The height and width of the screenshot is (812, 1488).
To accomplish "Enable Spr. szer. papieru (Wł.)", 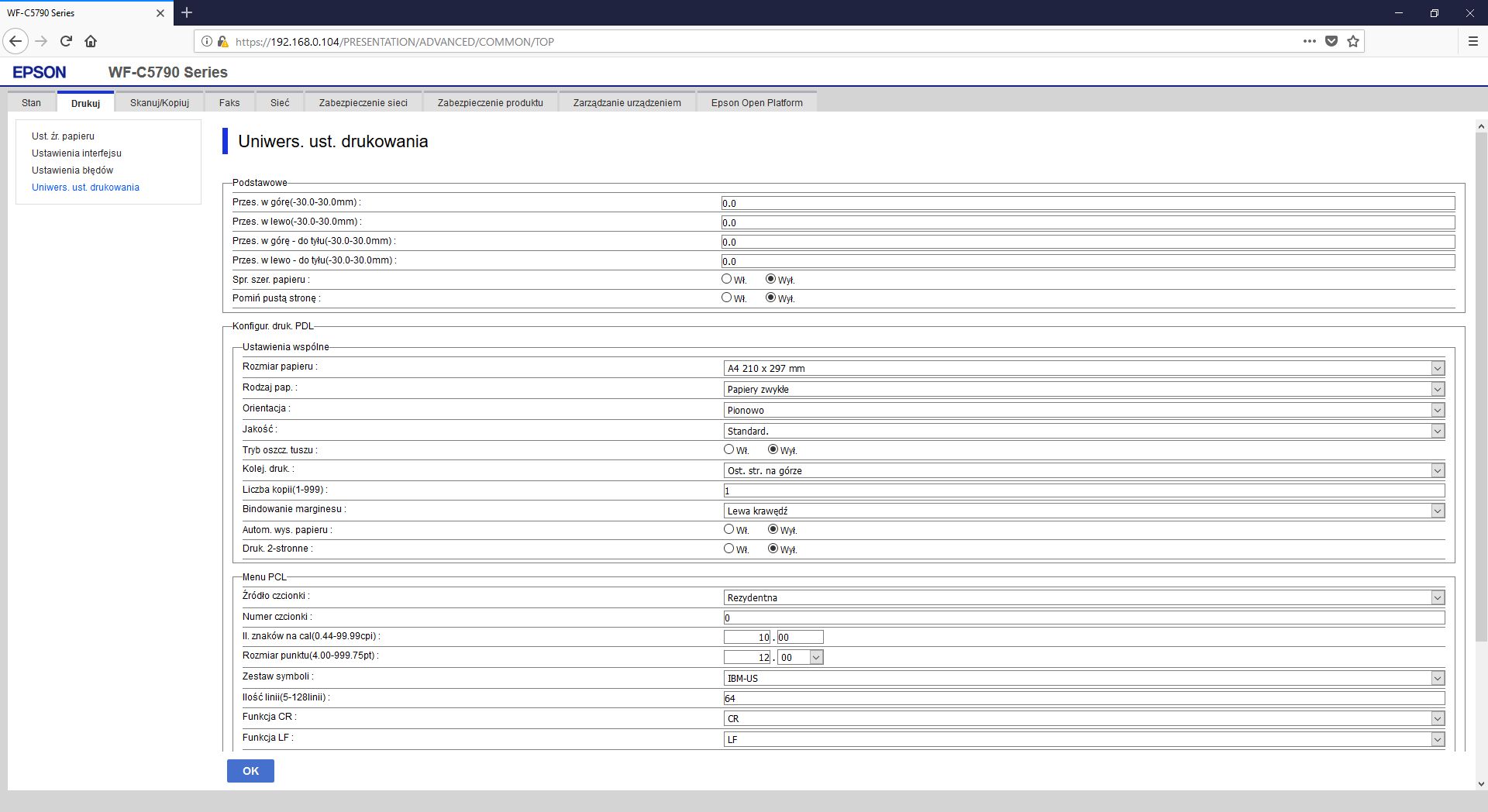I will (727, 279).
